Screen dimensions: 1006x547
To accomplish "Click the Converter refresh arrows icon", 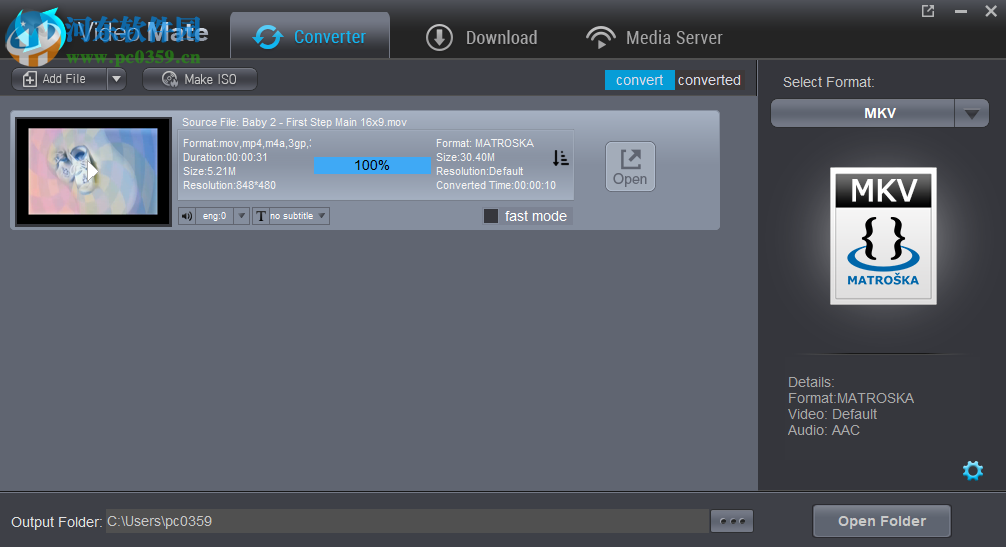I will [268, 37].
